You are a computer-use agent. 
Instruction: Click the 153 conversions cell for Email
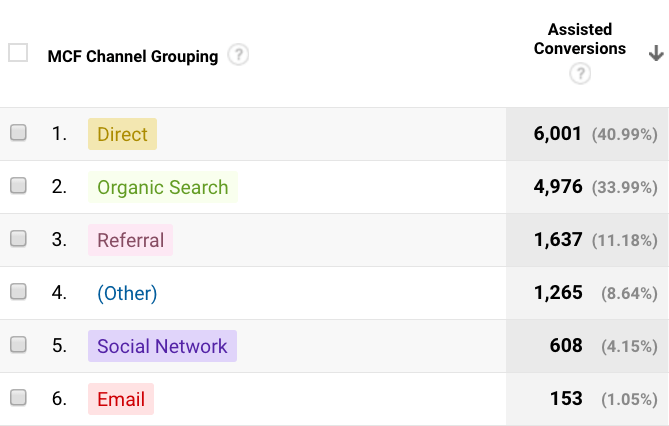[x=566, y=399]
